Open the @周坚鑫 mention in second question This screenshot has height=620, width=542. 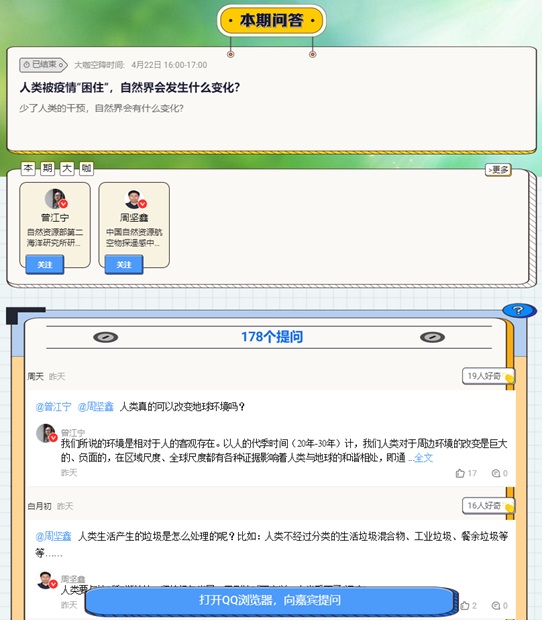click(x=53, y=536)
